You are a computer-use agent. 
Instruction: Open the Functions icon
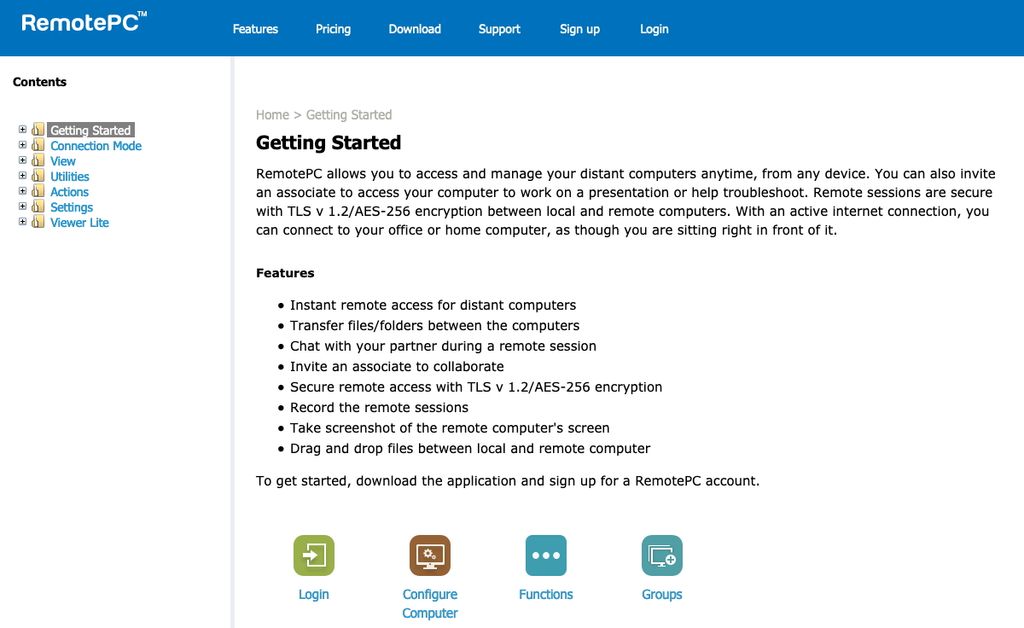click(x=546, y=555)
